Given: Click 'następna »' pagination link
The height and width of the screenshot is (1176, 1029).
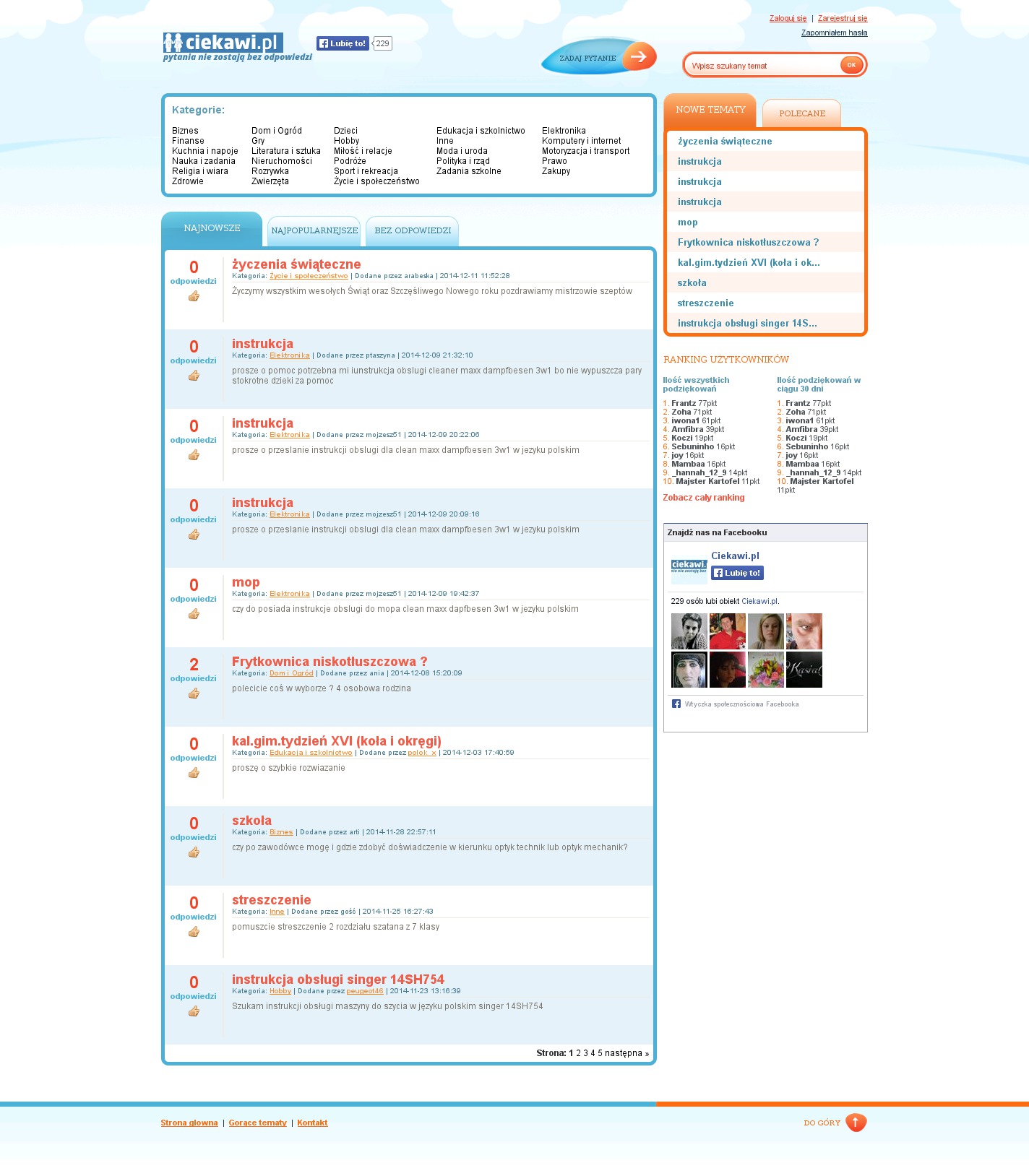Looking at the screenshot, I should pyautogui.click(x=627, y=1053).
